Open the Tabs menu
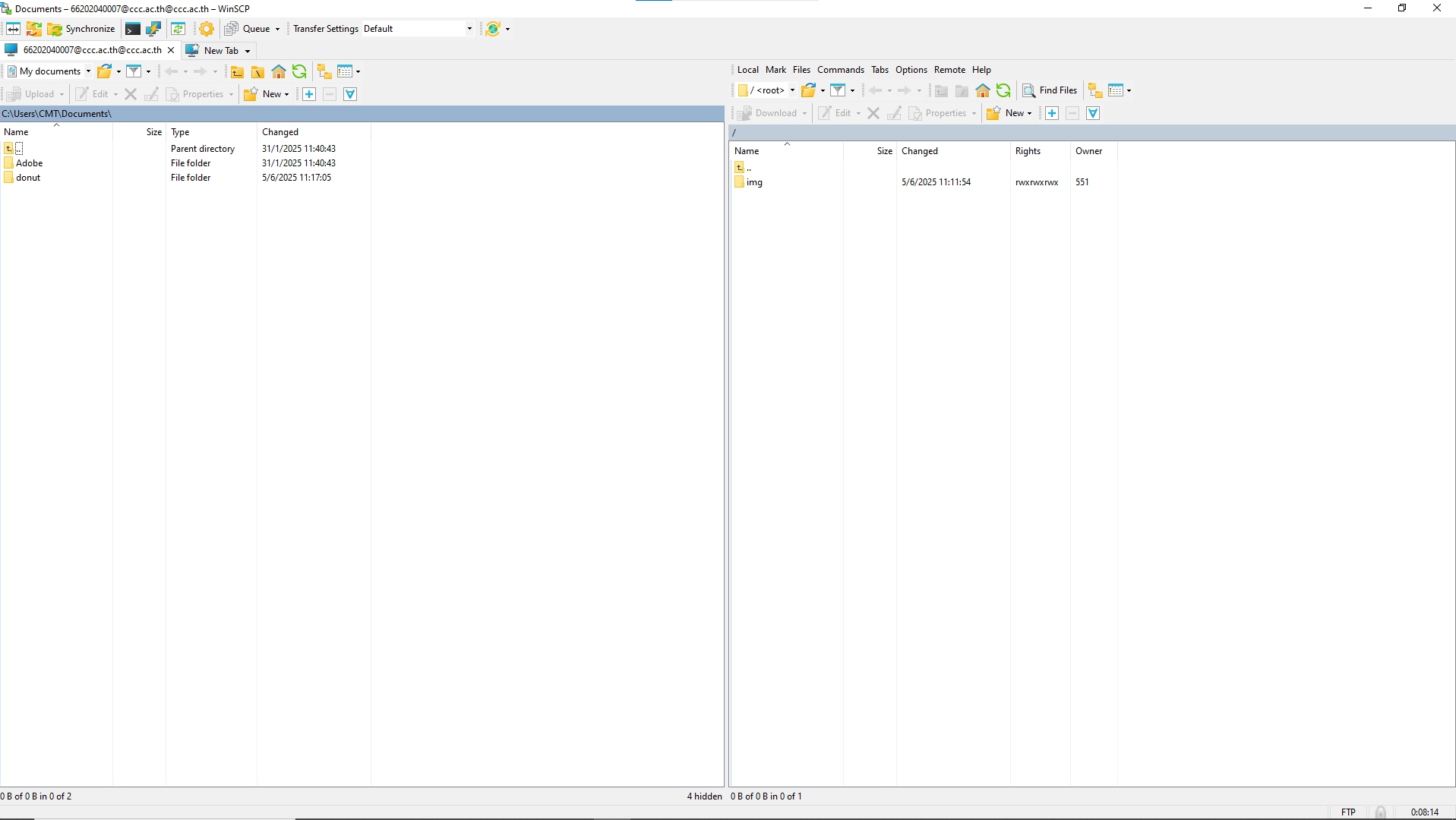Viewport: 1456px width, 820px height. 880,70
